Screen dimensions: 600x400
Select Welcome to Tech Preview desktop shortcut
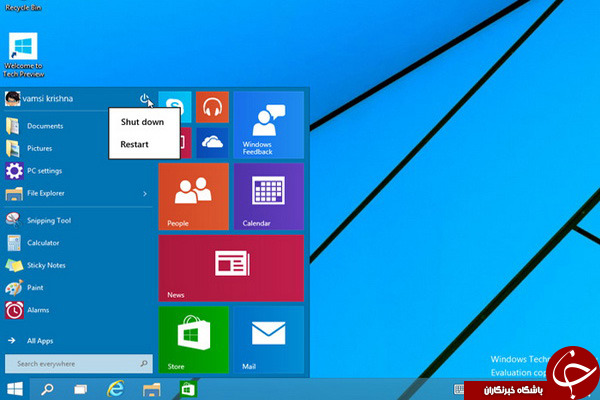click(23, 55)
